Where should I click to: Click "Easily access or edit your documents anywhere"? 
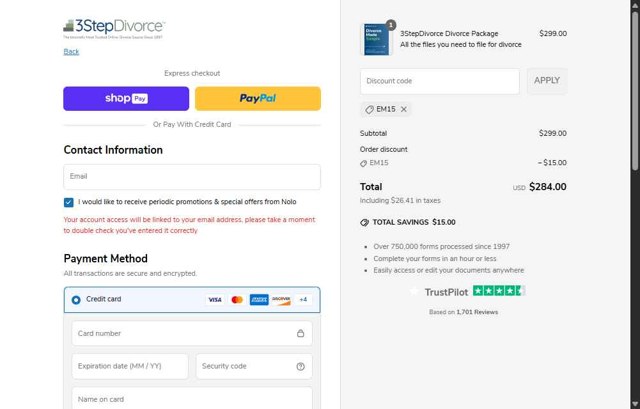(x=449, y=270)
